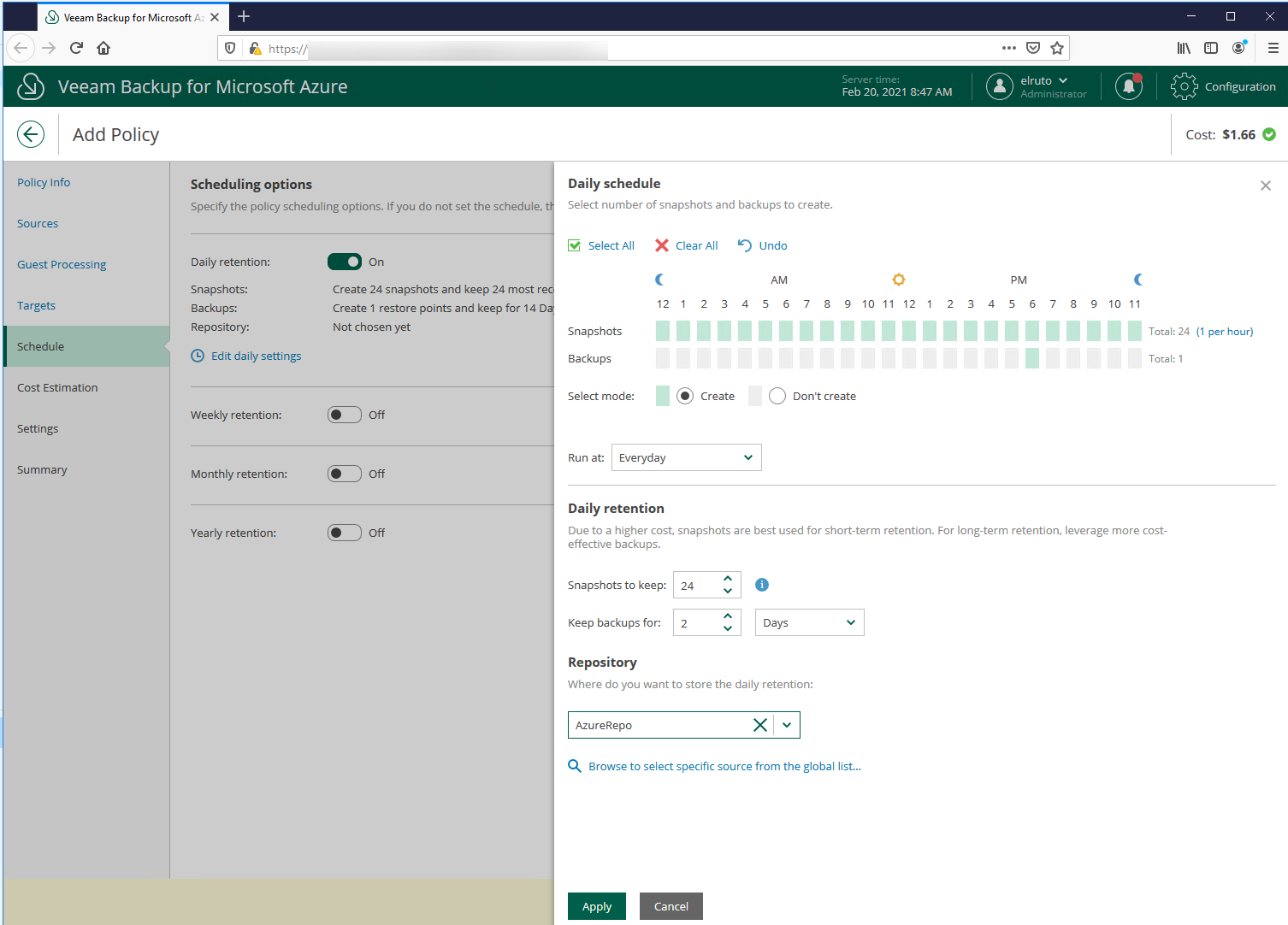
Task: Click Clear All red X icon
Action: click(x=662, y=245)
